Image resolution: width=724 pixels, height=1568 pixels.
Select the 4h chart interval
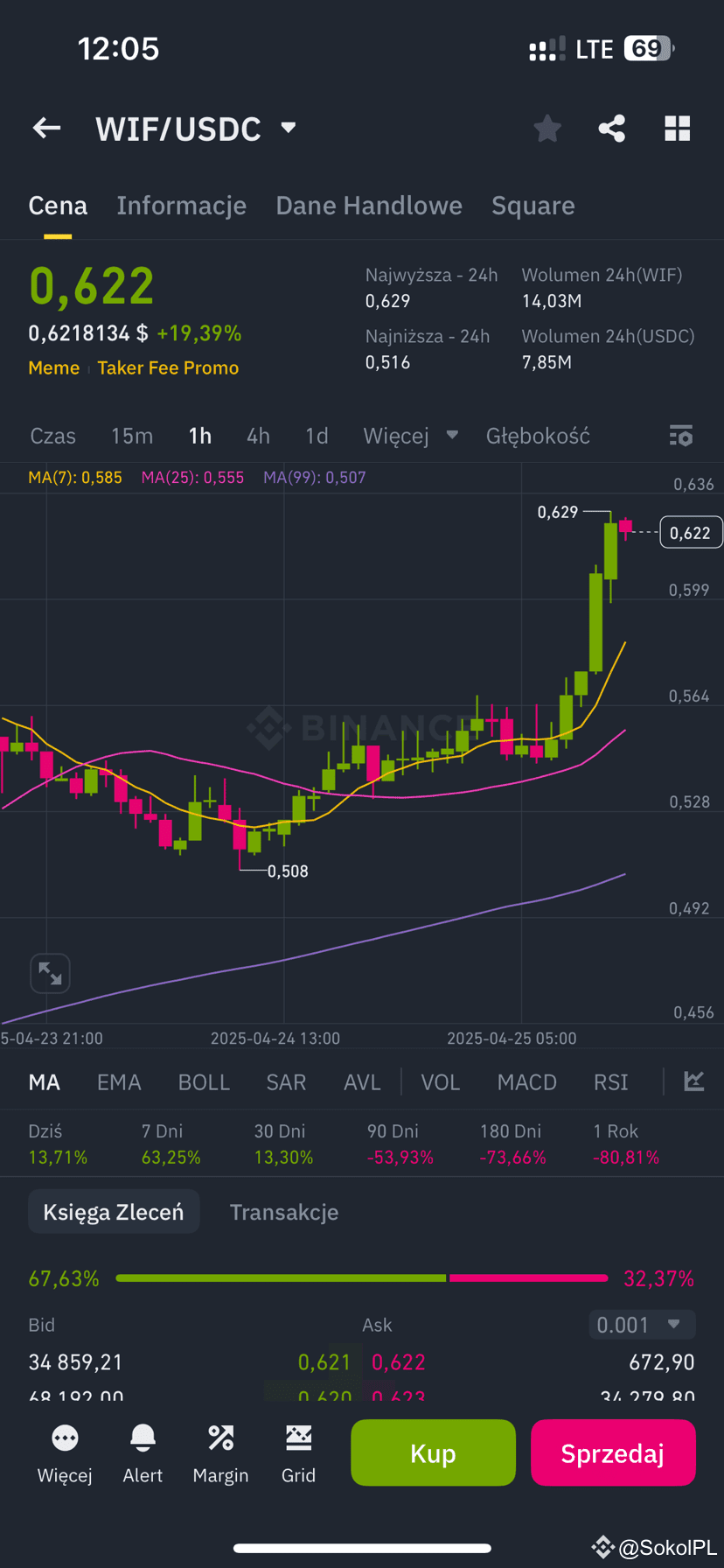(258, 436)
